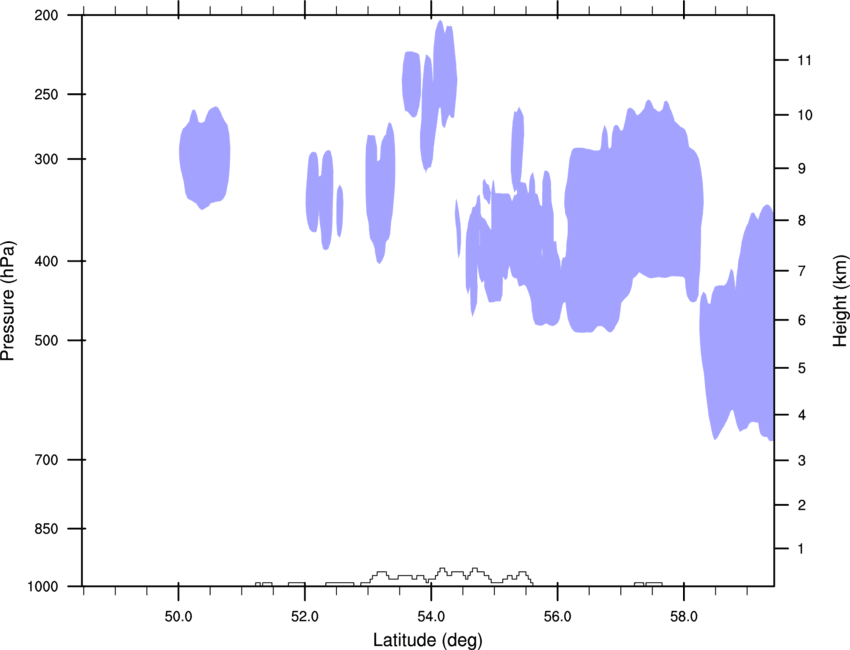This screenshot has width=850, height=650.
Task: Click the 1 km height tick label
Action: [802, 549]
